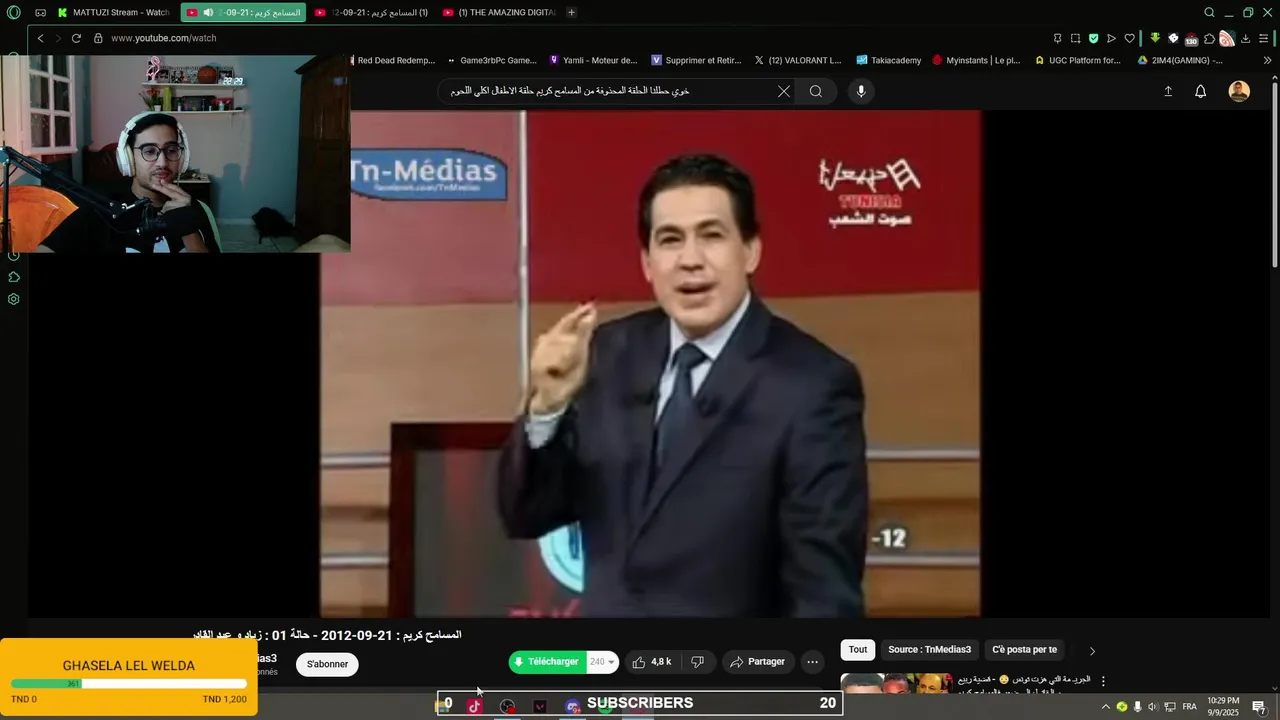This screenshot has width=1280, height=720.
Task: Open the Windows notification center
Action: tap(1259, 707)
